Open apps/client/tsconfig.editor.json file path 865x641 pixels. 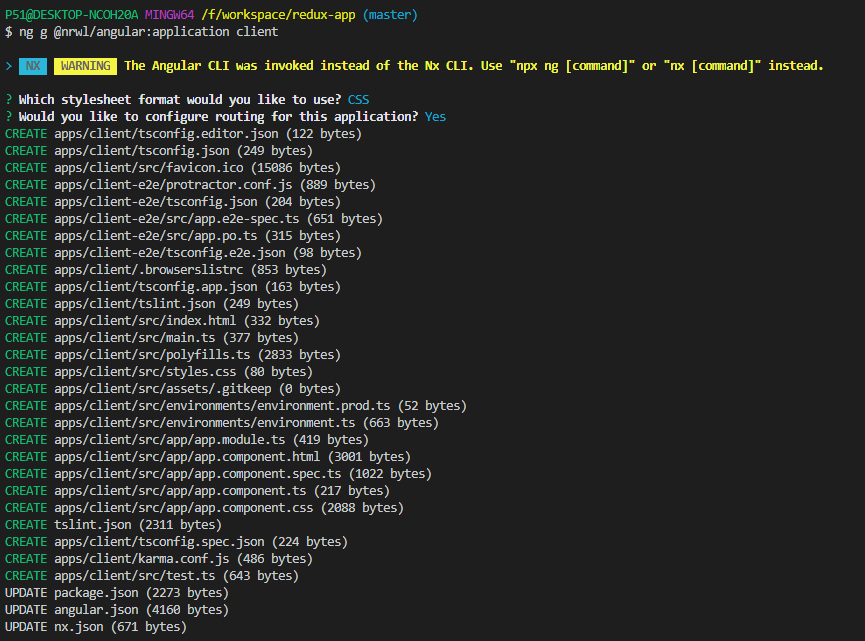point(167,134)
